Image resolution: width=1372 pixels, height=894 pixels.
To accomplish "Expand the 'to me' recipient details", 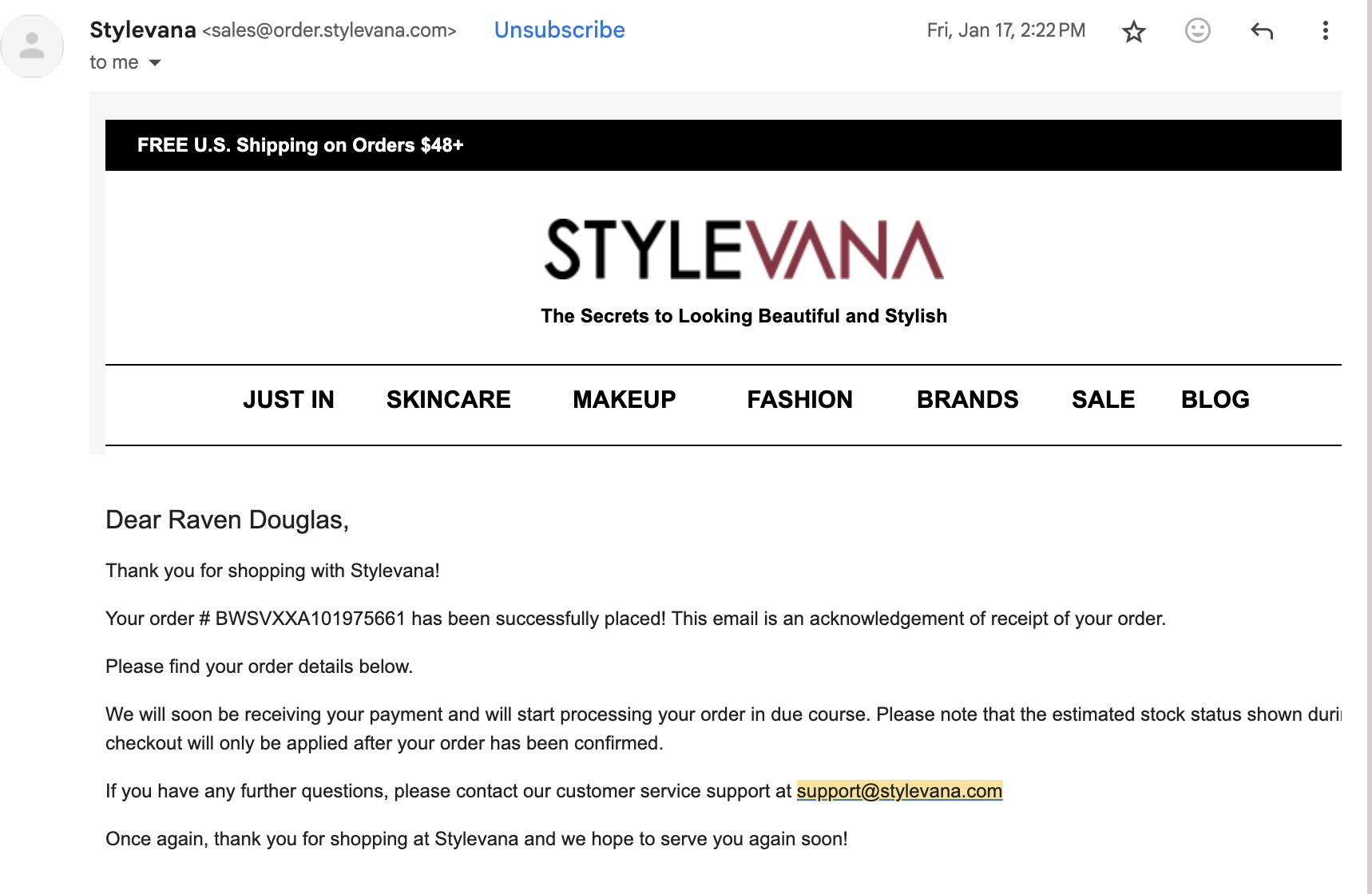I will tap(155, 63).
